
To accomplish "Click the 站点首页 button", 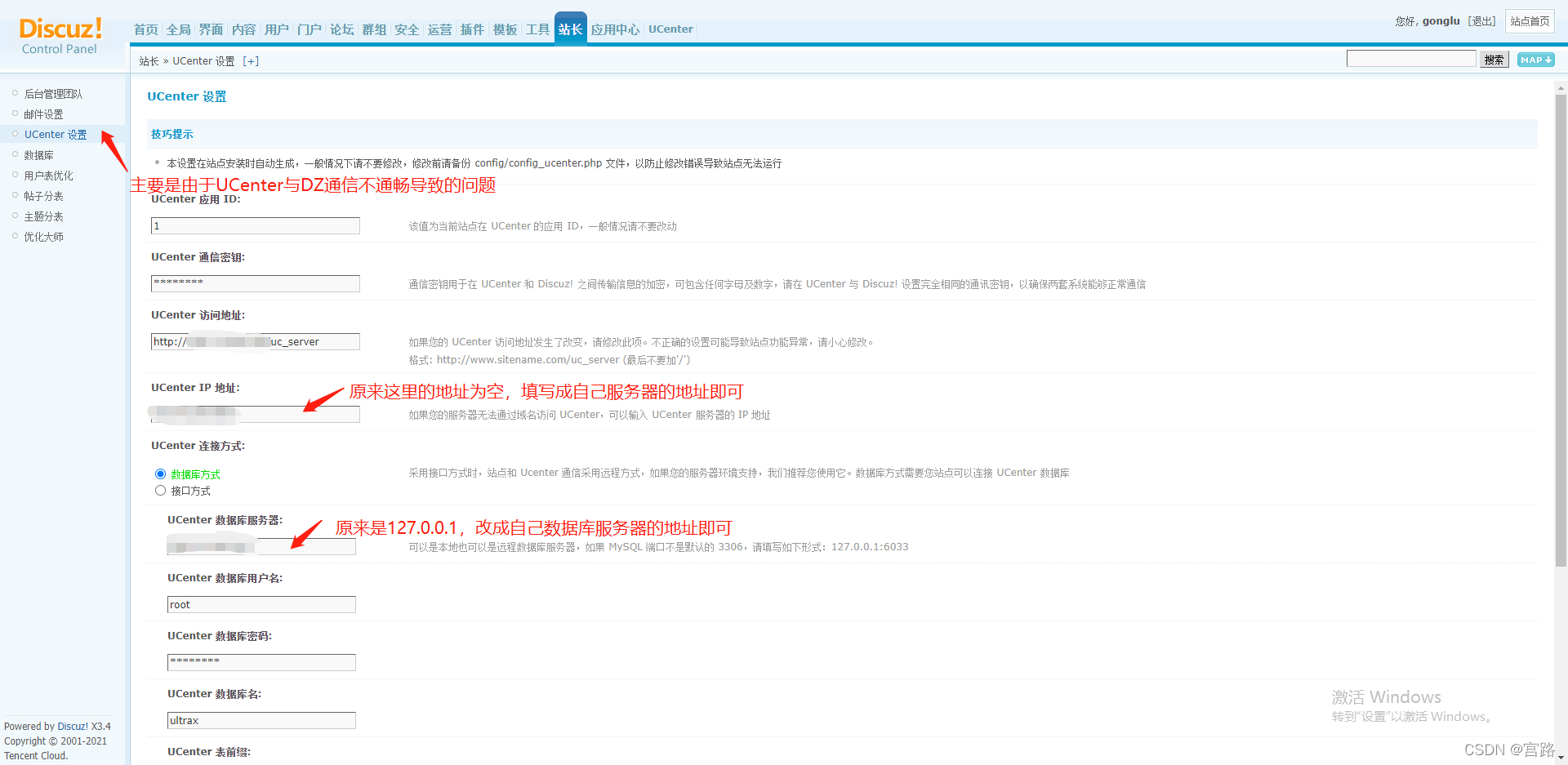I will tap(1530, 21).
